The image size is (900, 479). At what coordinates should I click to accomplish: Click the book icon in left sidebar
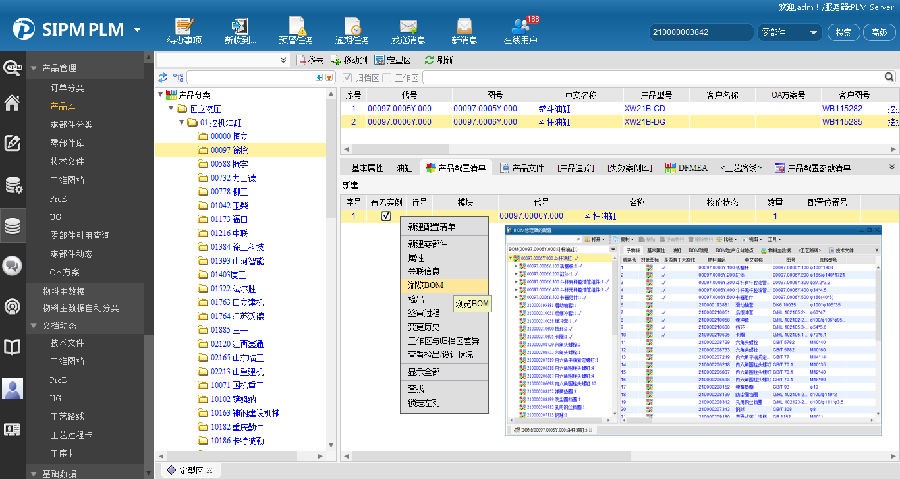coord(13,347)
